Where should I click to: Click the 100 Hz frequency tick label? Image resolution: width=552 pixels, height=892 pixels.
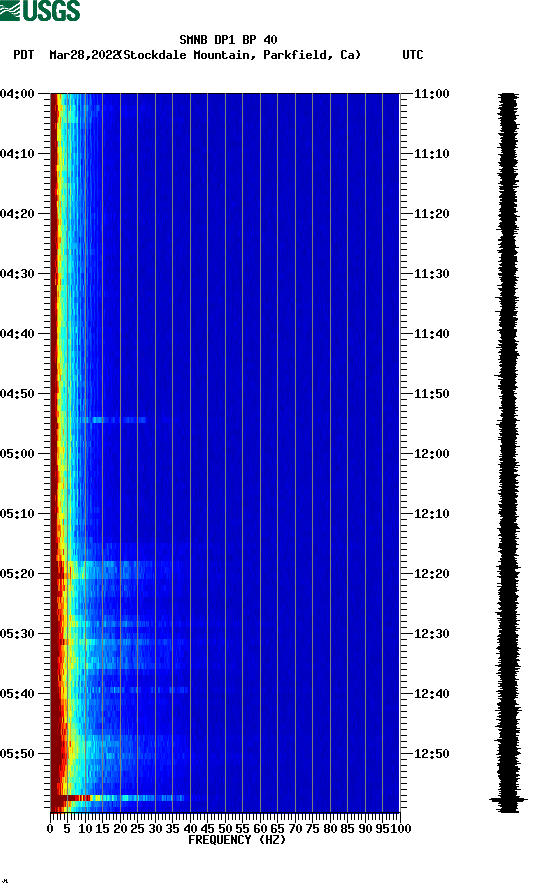coord(401,829)
